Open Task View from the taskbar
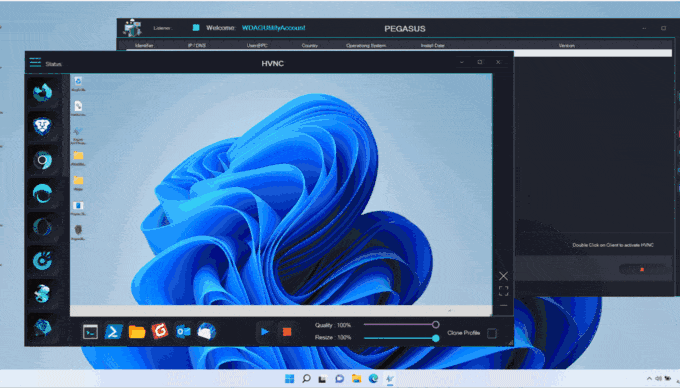The width and height of the screenshot is (680, 388). tap(323, 378)
